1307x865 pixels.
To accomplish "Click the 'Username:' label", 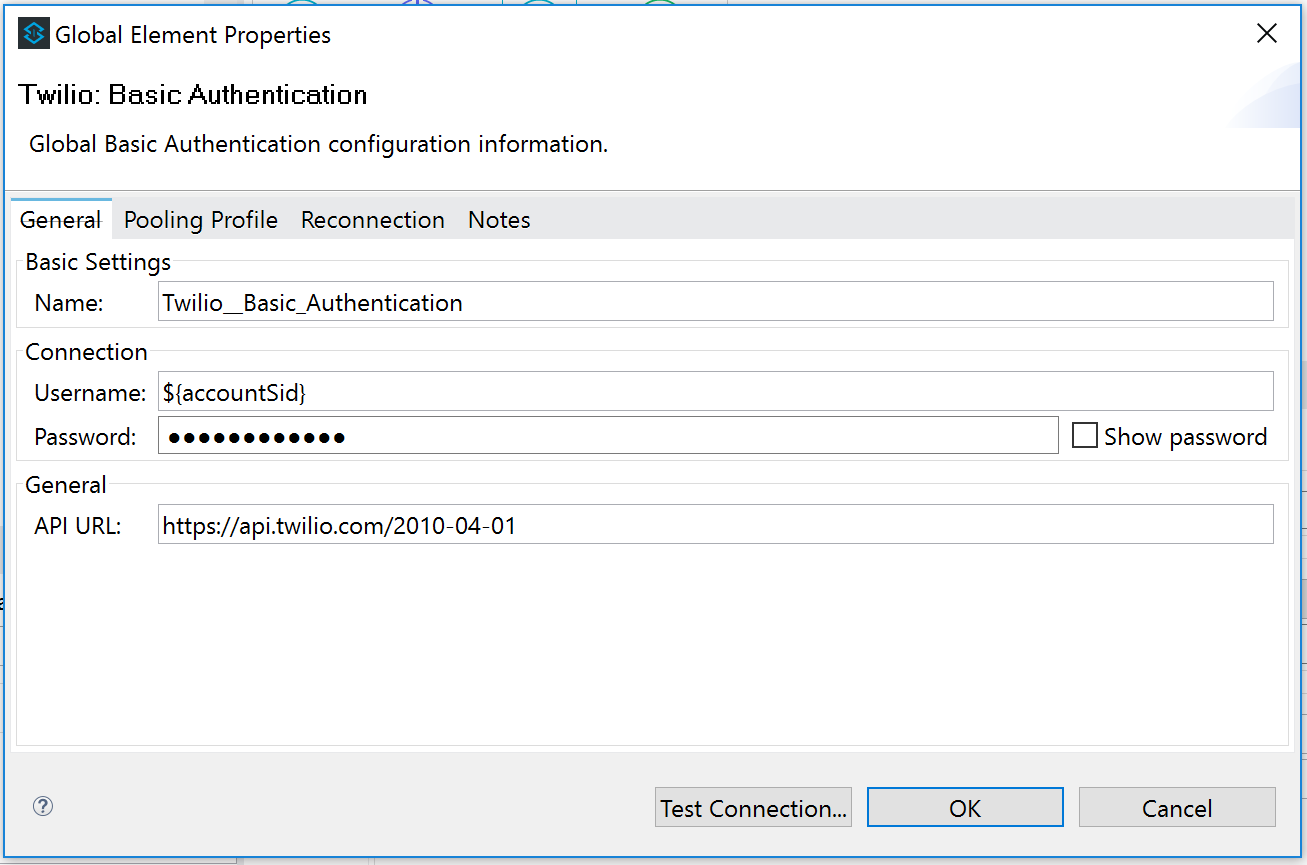I will coord(90,393).
